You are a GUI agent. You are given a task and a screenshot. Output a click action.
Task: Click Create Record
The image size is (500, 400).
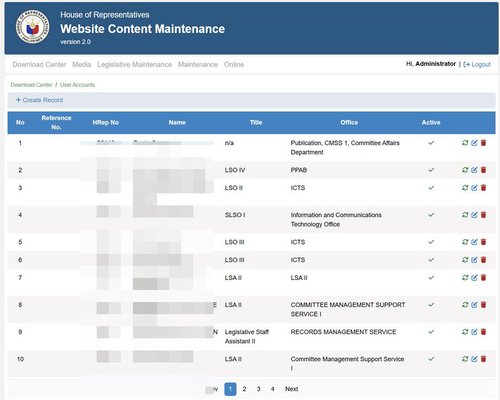pos(40,100)
